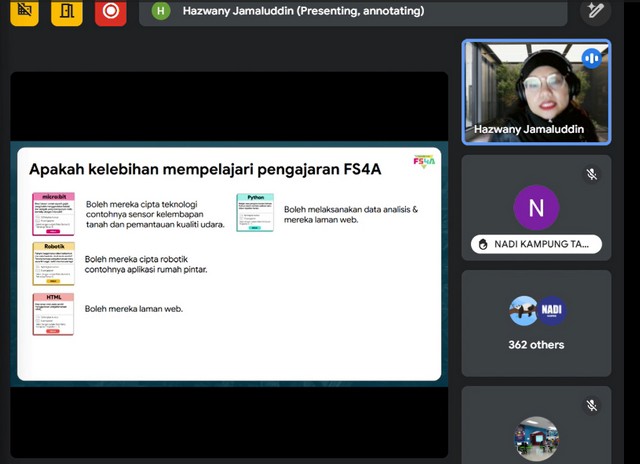Click the annotation pen icon

coord(595,11)
